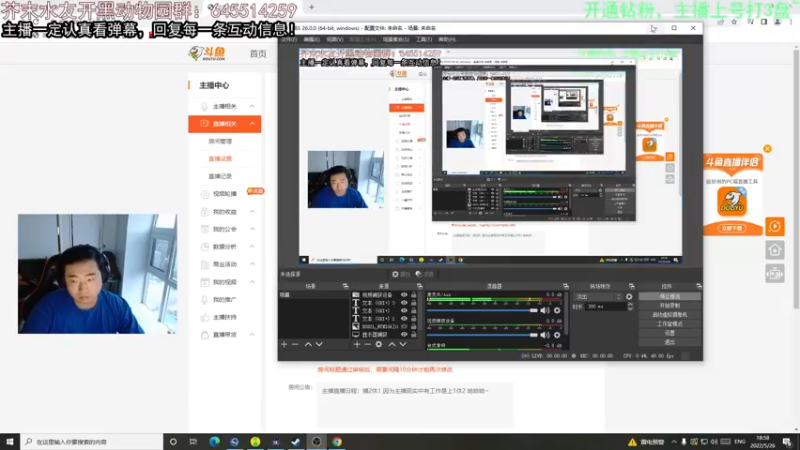
Task: Adjust the 麦克风/Aux volume slider
Action: click(x=482, y=310)
